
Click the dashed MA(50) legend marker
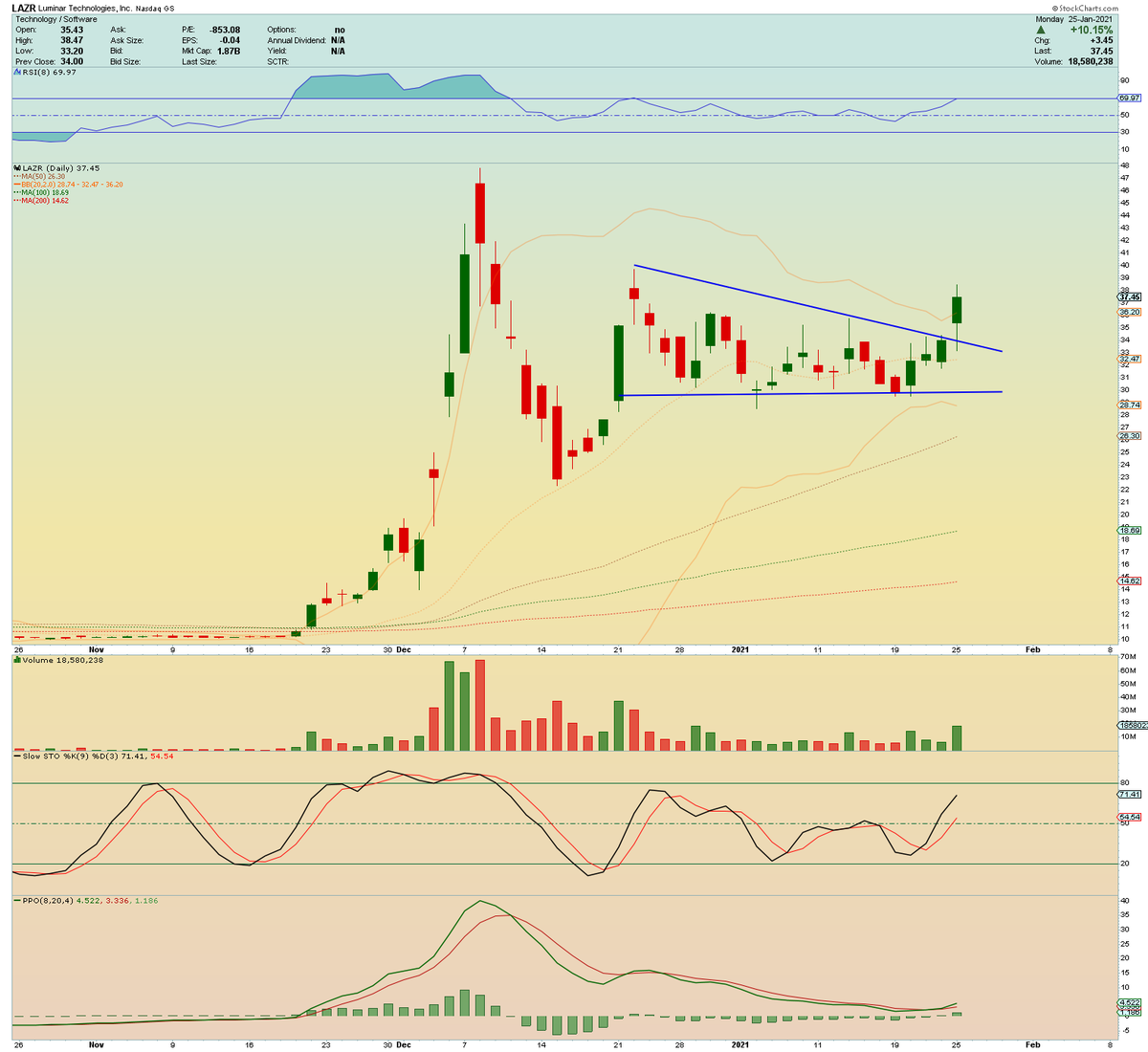[x=18, y=177]
